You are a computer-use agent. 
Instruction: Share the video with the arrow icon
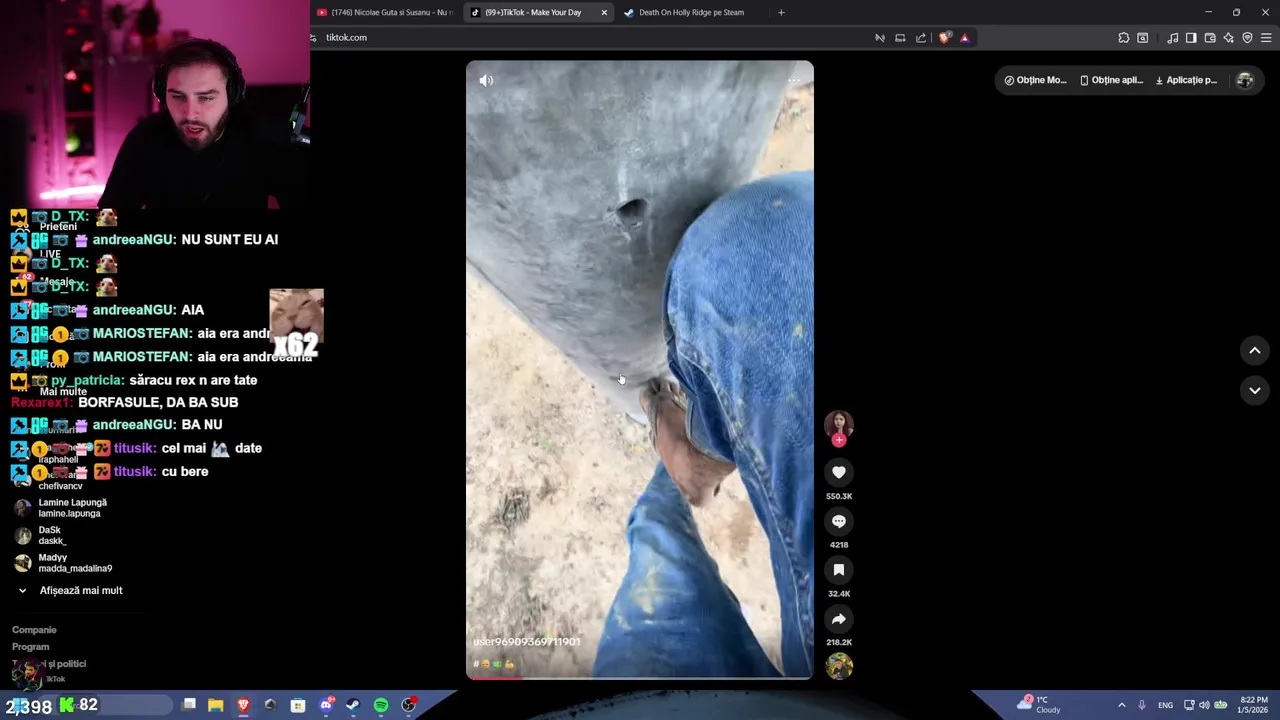839,619
